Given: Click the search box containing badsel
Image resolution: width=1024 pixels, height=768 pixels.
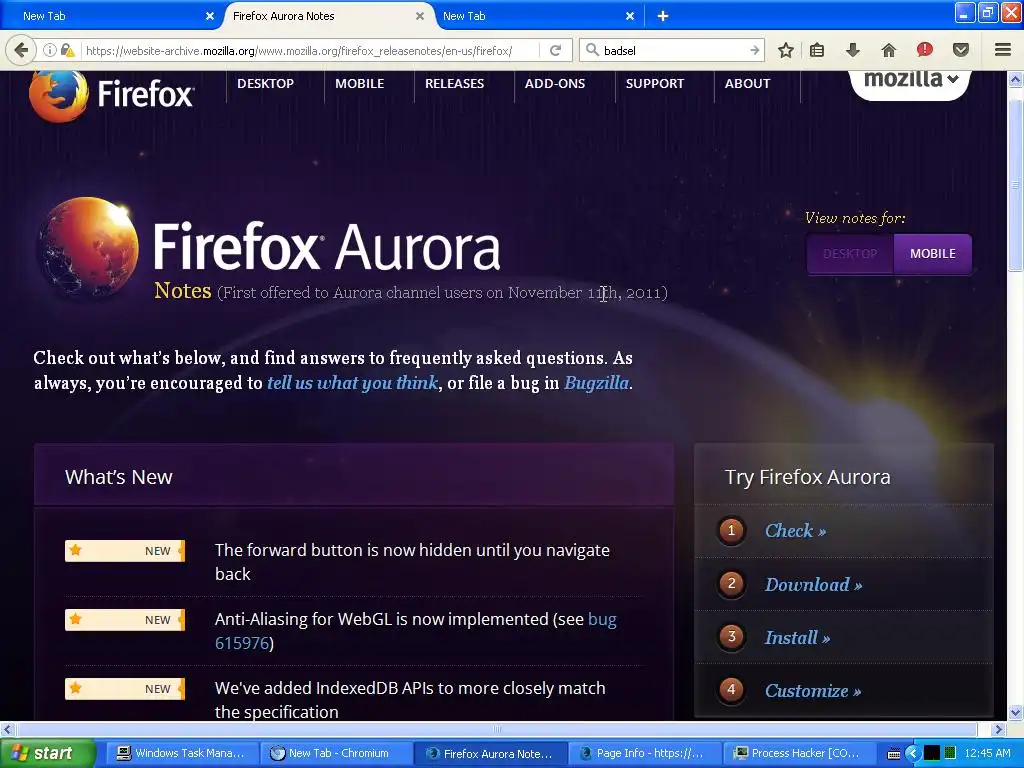Looking at the screenshot, I should [x=673, y=50].
